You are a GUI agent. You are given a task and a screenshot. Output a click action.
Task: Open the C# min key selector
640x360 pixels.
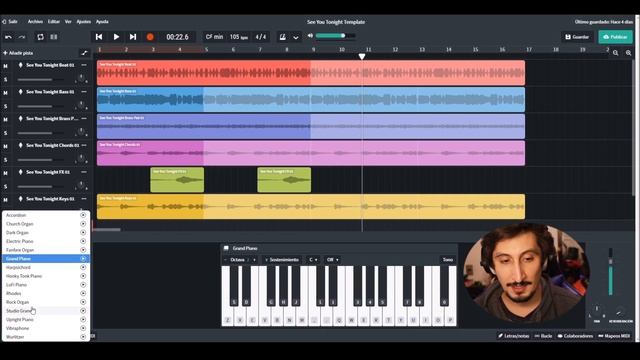[214, 37]
